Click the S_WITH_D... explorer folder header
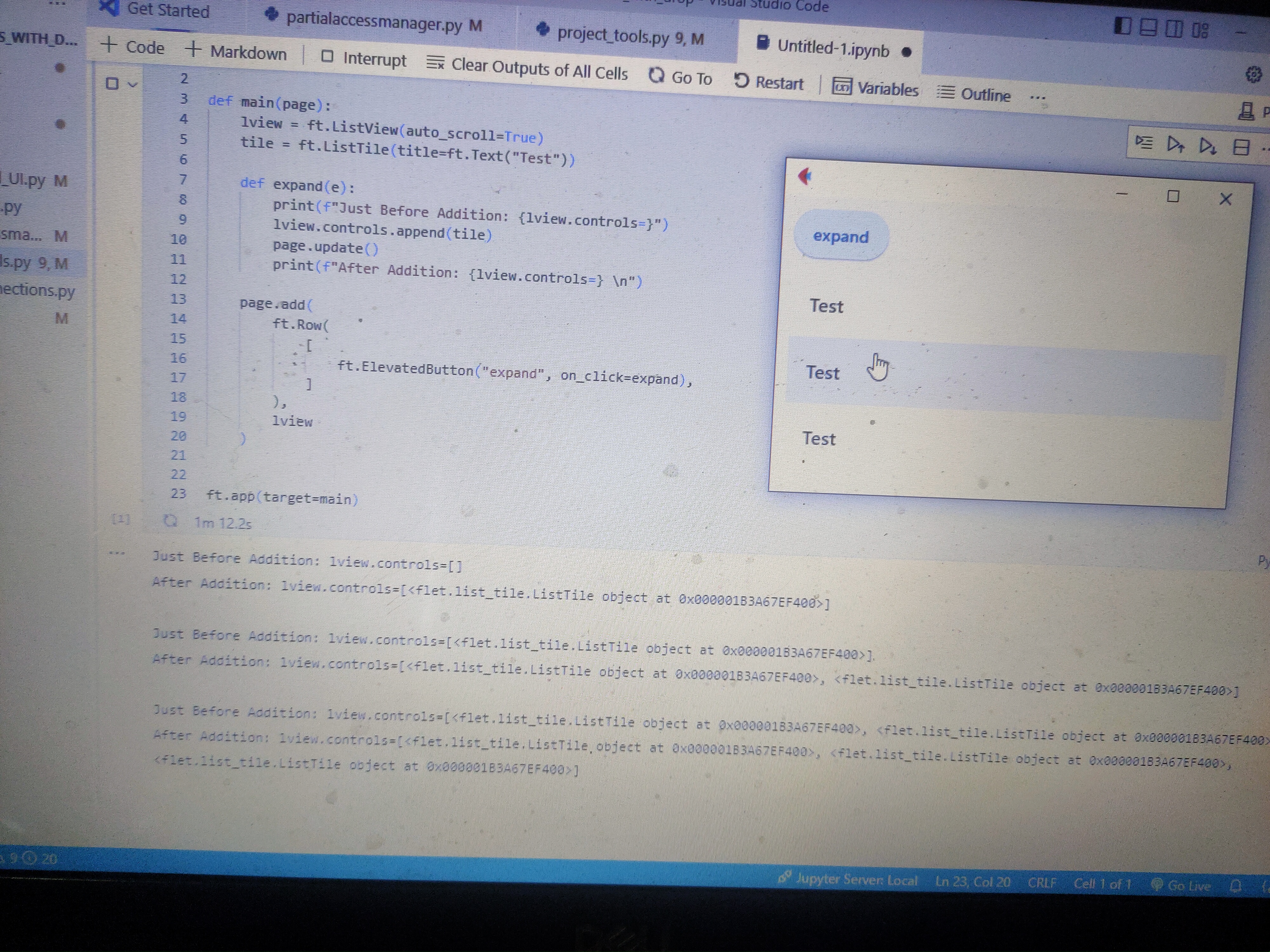The image size is (1270, 952). [x=38, y=39]
